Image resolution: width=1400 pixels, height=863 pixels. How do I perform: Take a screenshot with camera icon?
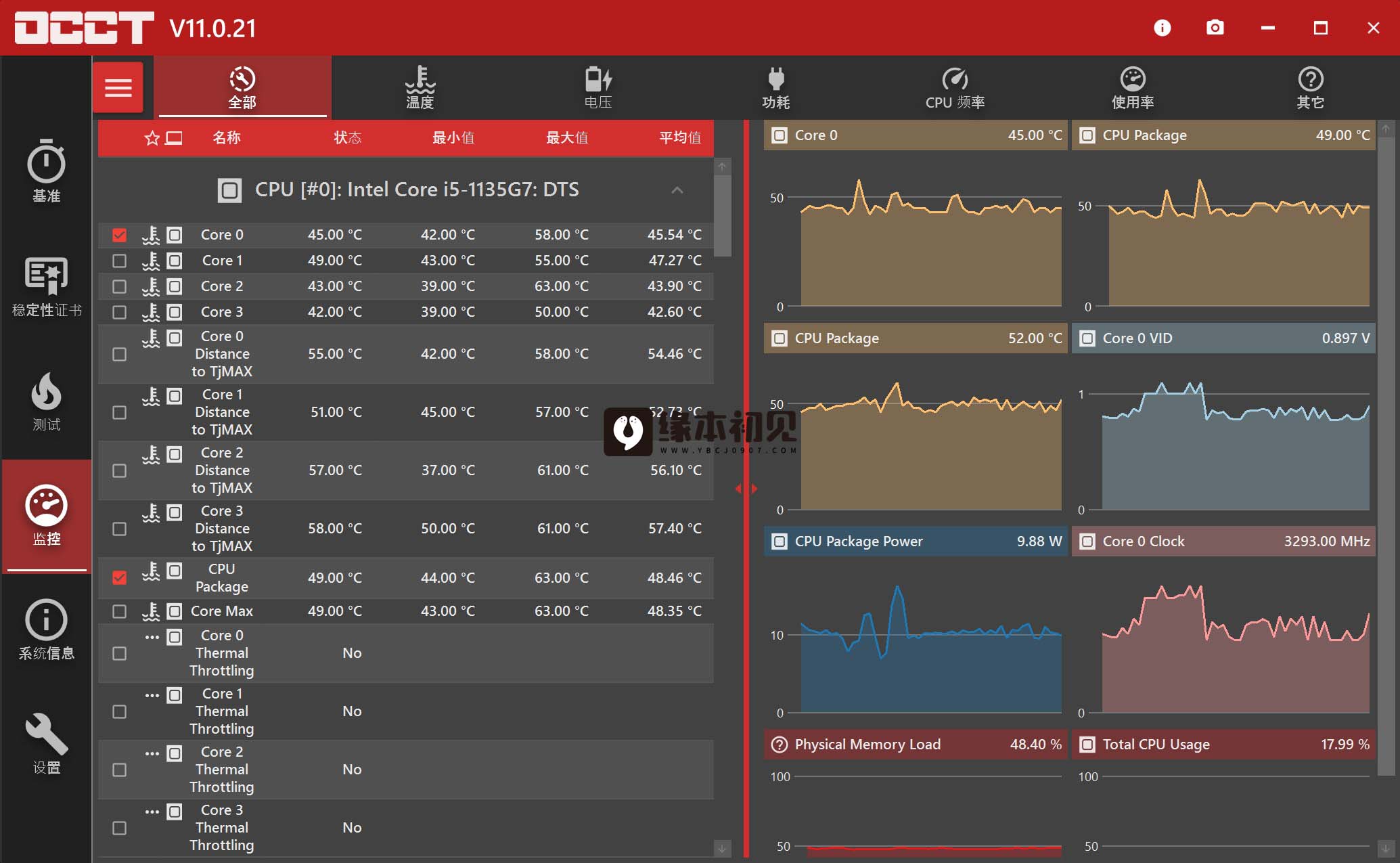tap(1215, 28)
